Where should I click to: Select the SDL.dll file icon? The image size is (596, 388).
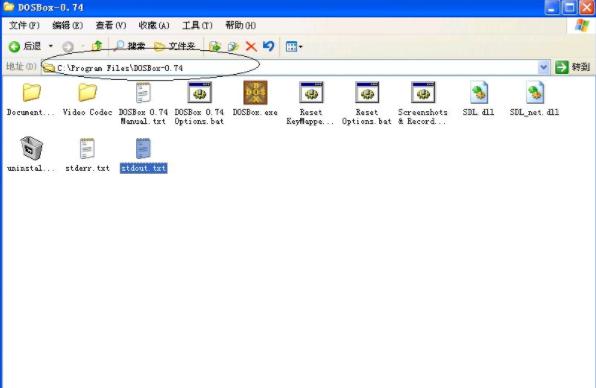tap(479, 92)
